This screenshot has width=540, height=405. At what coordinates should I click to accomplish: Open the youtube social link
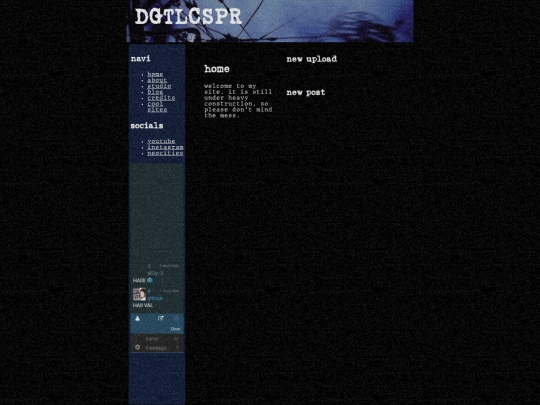161,141
